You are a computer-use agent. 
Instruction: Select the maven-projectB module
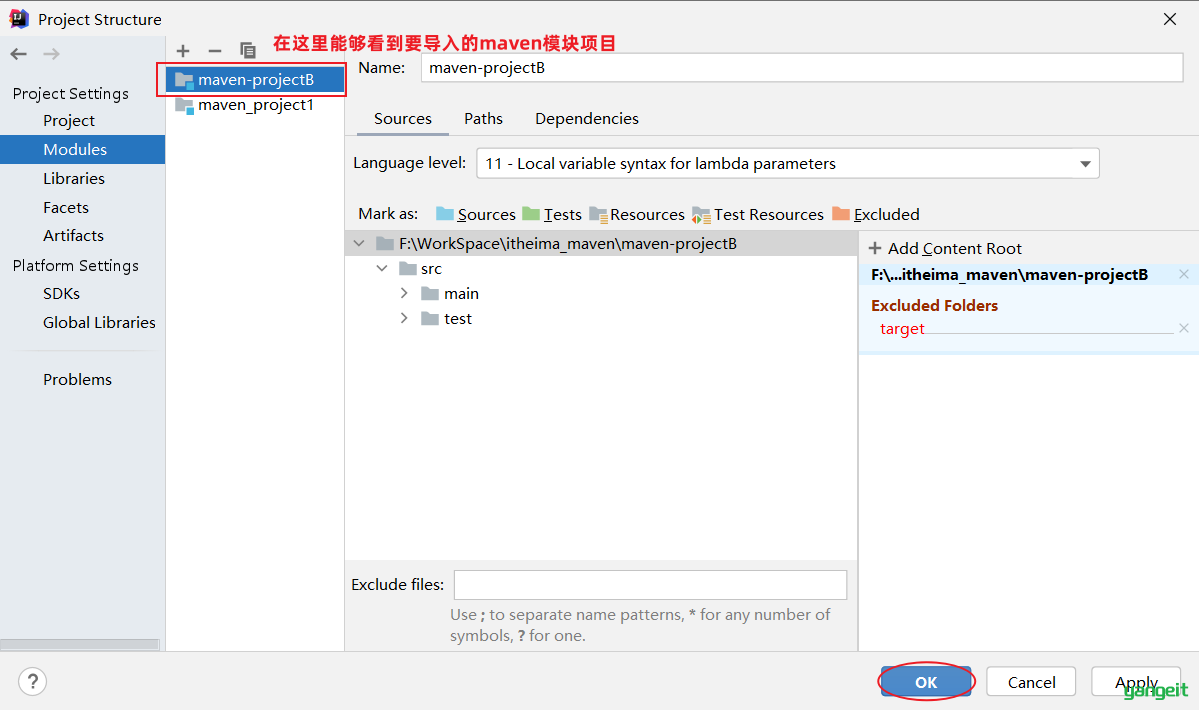[x=255, y=79]
